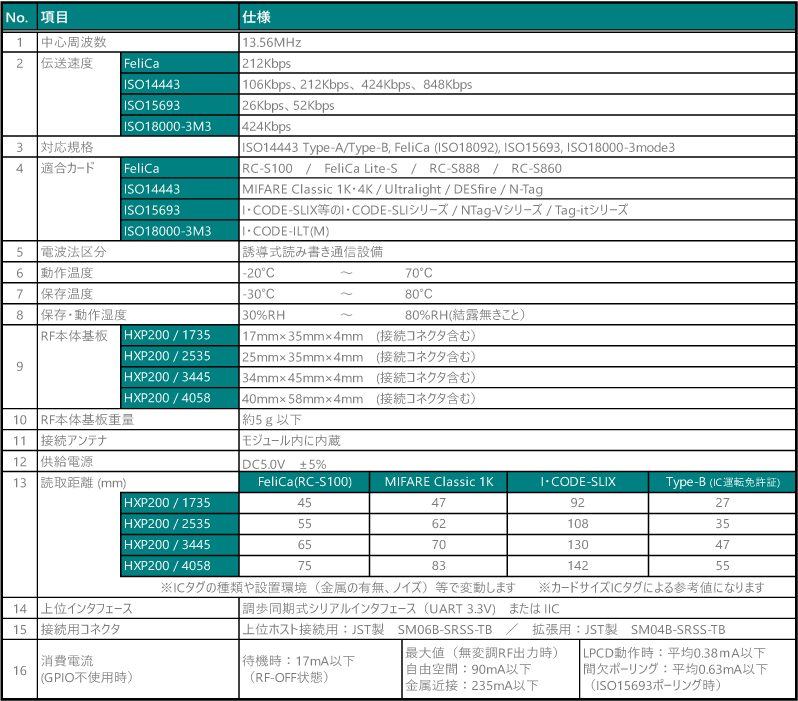Click HXP200 / 4058 label in RF本体基板 section
The image size is (798, 701).
(167, 398)
